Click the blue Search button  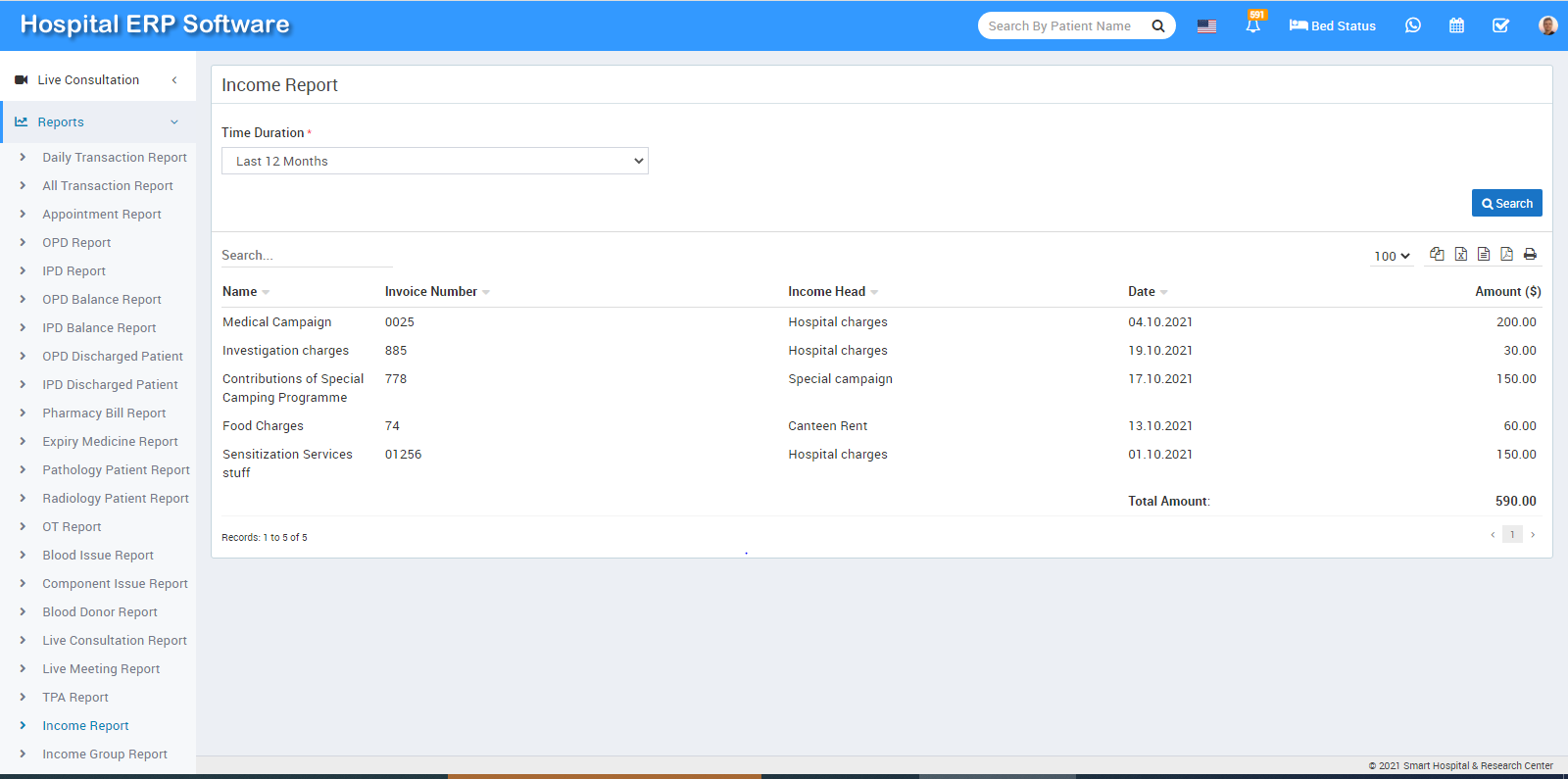click(1506, 203)
